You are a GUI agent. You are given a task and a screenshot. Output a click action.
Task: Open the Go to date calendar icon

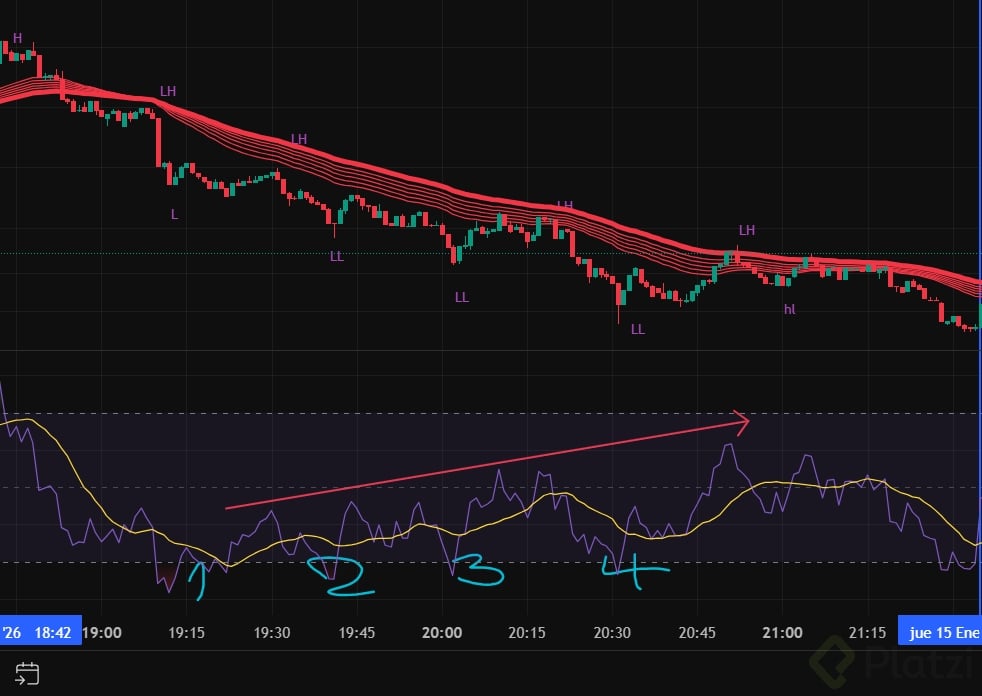coord(27,674)
